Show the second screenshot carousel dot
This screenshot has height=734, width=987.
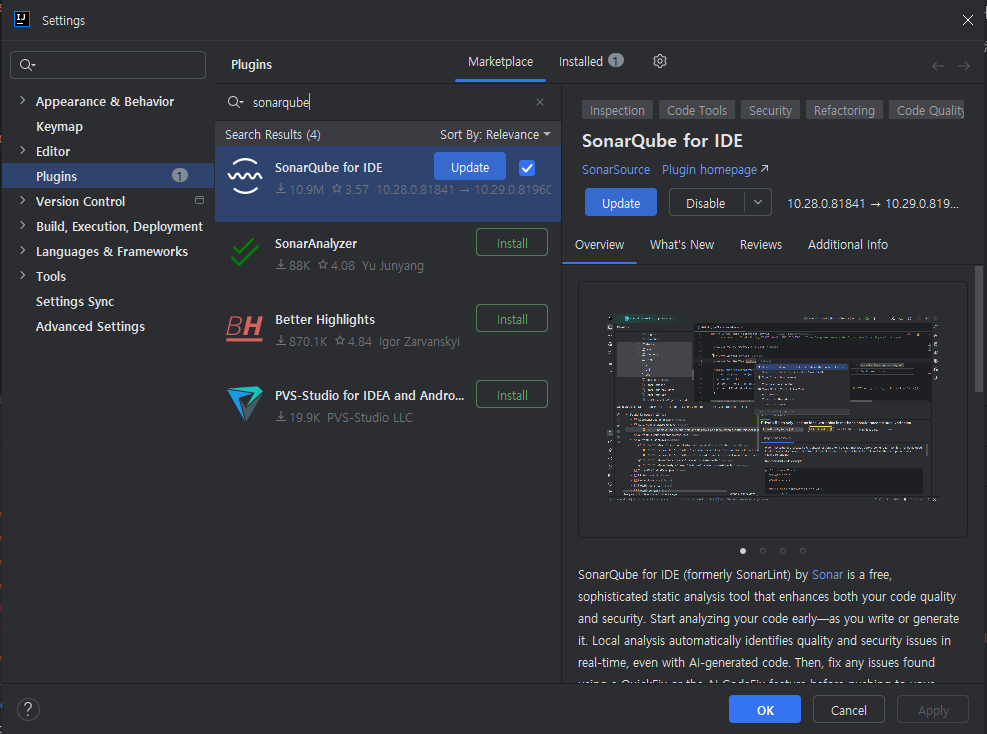click(763, 551)
